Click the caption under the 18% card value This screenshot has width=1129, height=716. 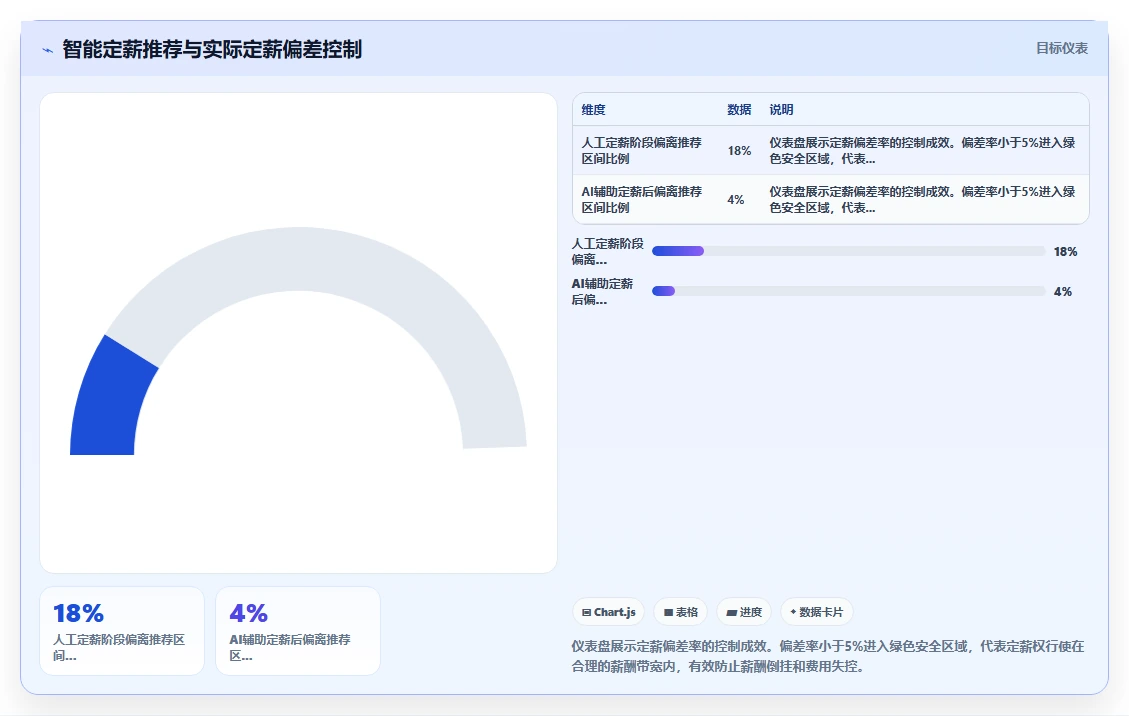(120, 647)
